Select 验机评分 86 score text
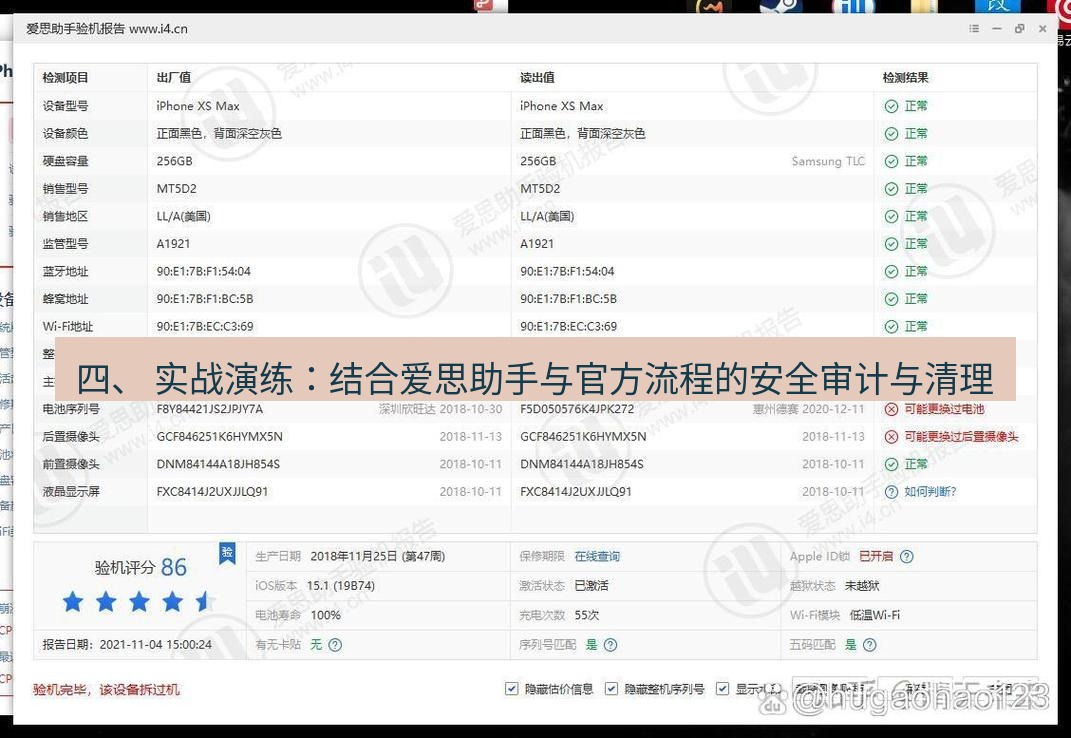1071x738 pixels. 141,567
